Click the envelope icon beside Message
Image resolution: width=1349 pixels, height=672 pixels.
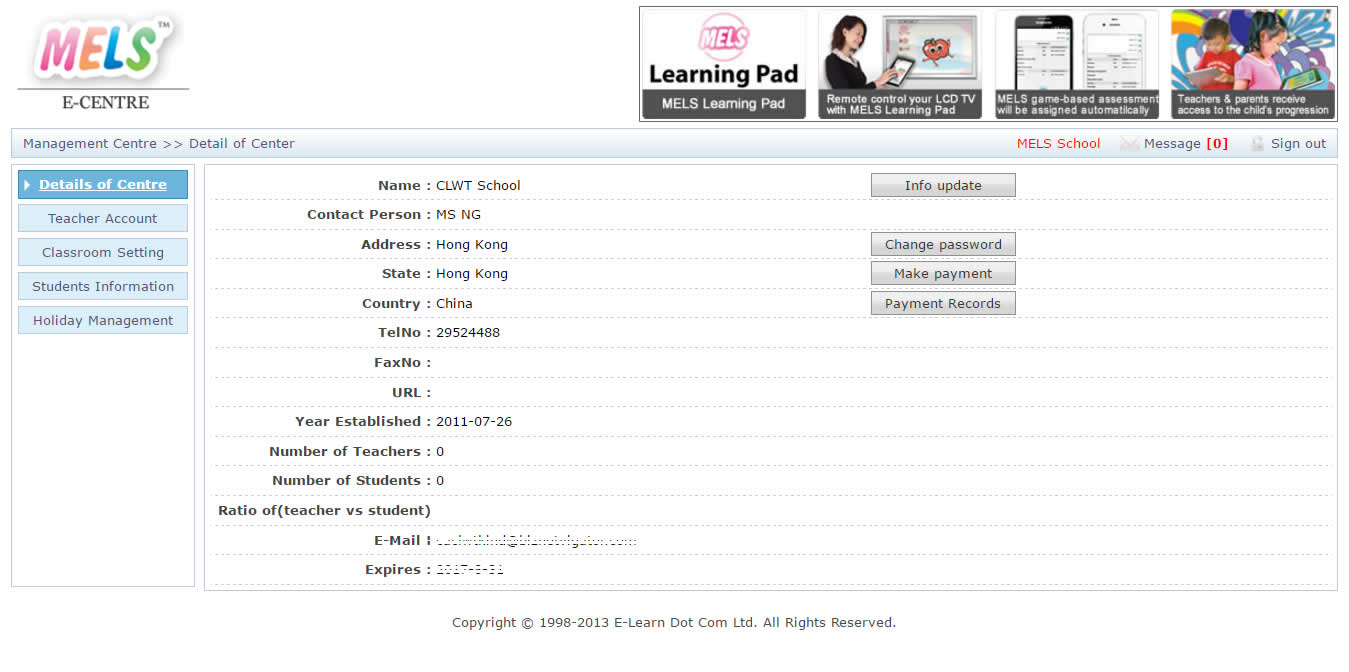[x=1129, y=144]
